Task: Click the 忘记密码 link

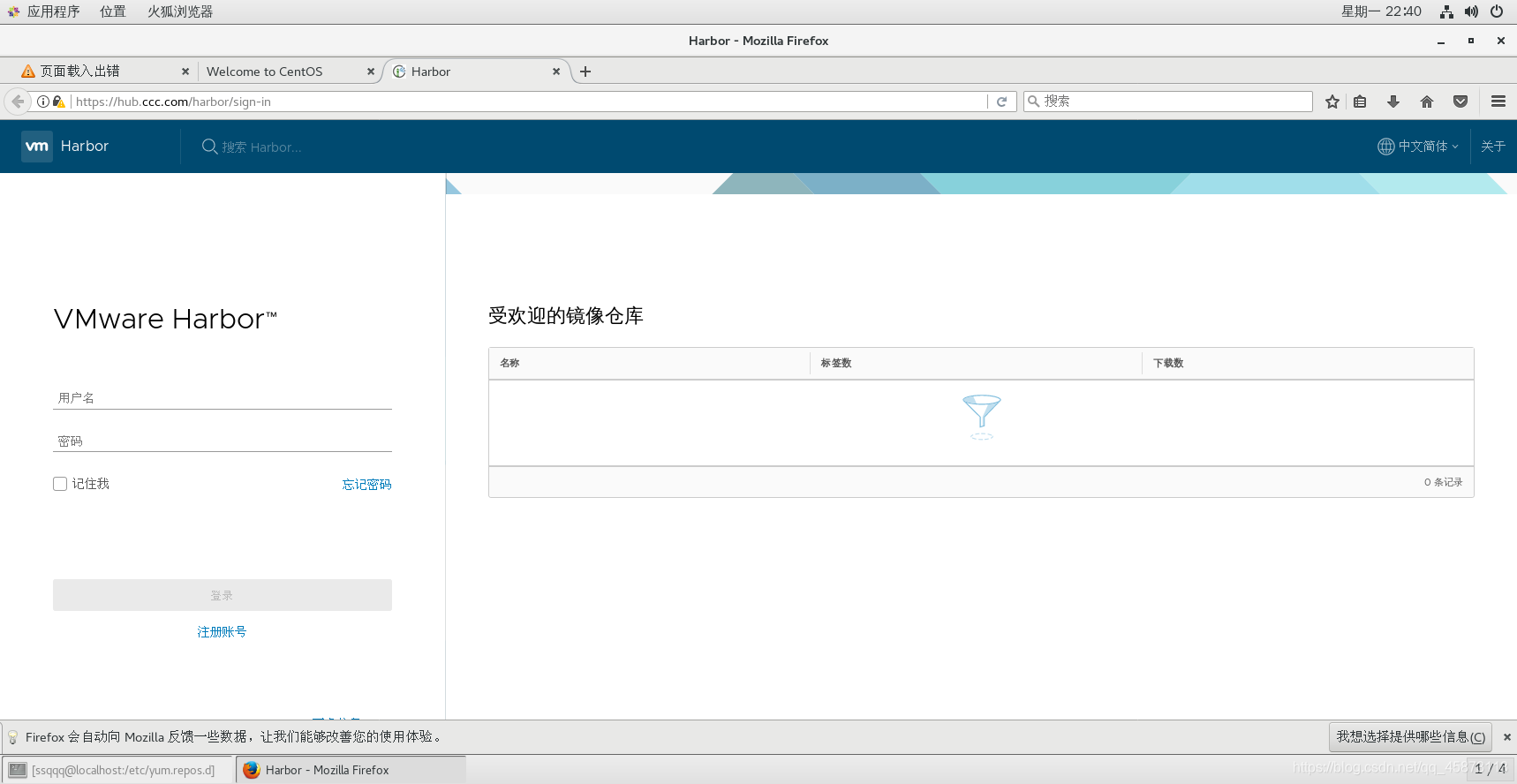Action: (x=366, y=485)
